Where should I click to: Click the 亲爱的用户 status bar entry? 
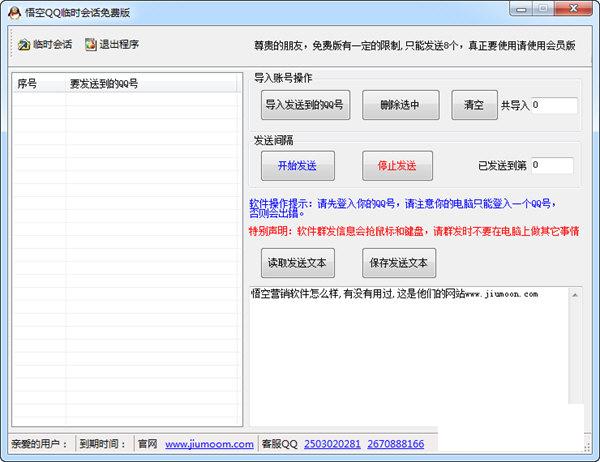pyautogui.click(x=39, y=444)
